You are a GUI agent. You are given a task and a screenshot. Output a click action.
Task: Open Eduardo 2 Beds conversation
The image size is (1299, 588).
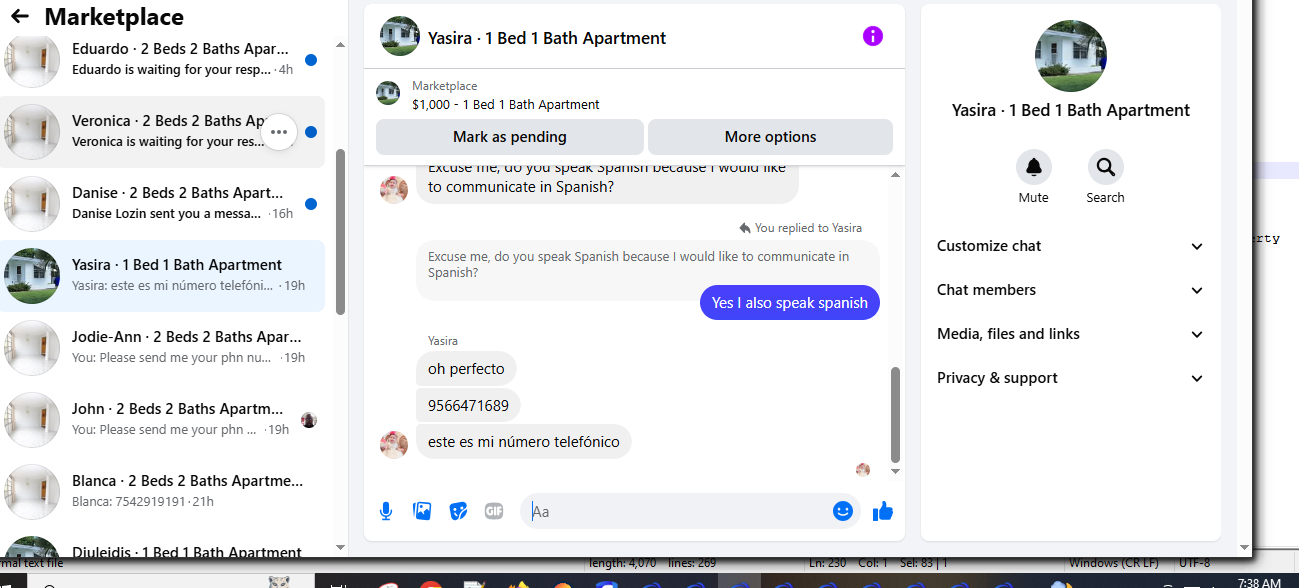[162, 59]
